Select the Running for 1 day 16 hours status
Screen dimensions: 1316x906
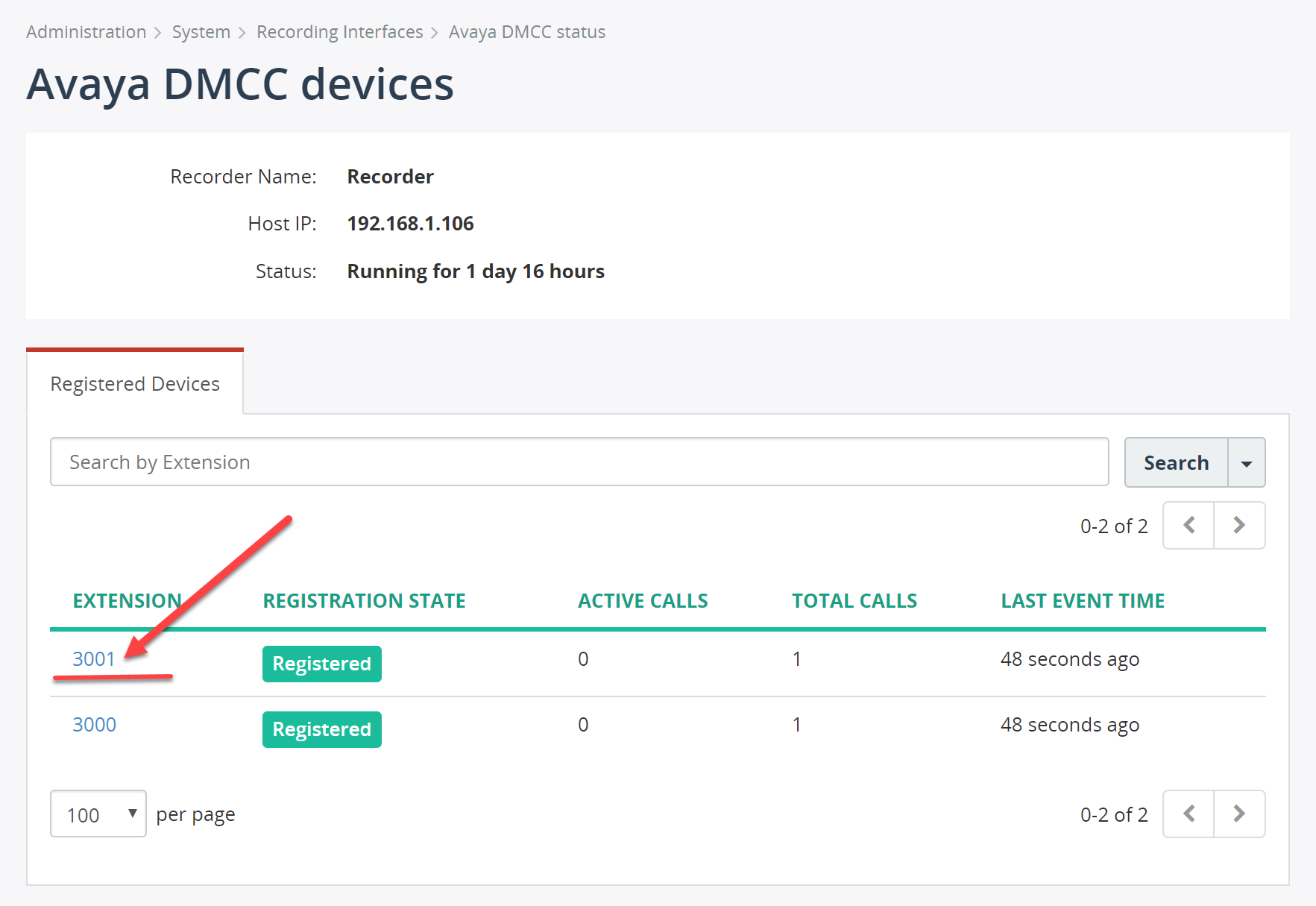tap(476, 271)
